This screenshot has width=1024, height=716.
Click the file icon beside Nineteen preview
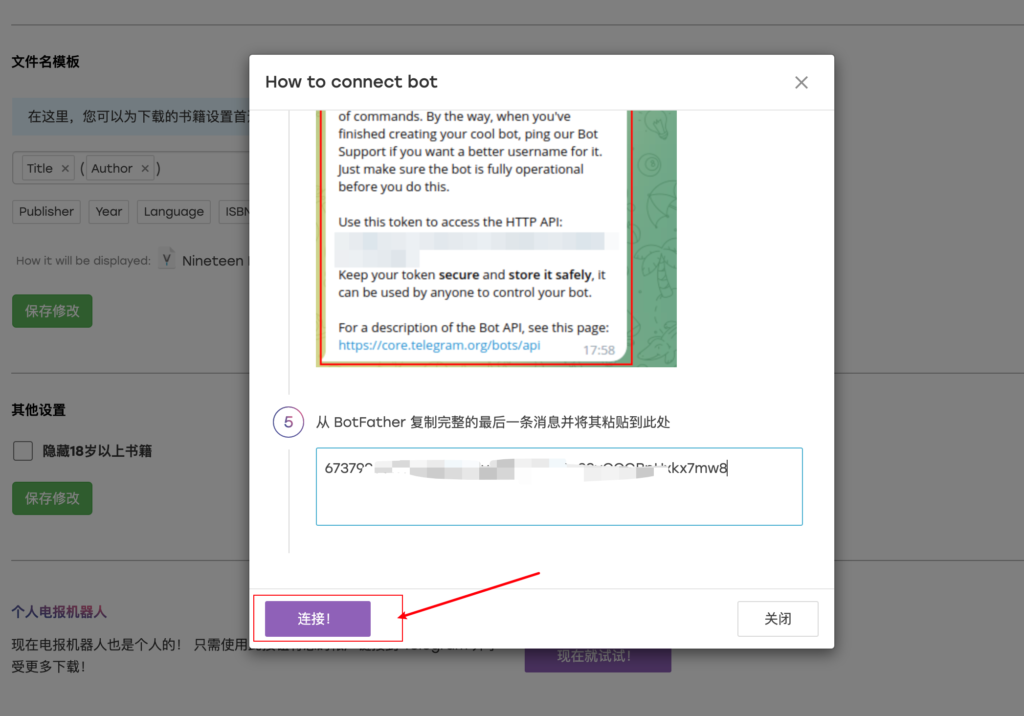click(167, 260)
